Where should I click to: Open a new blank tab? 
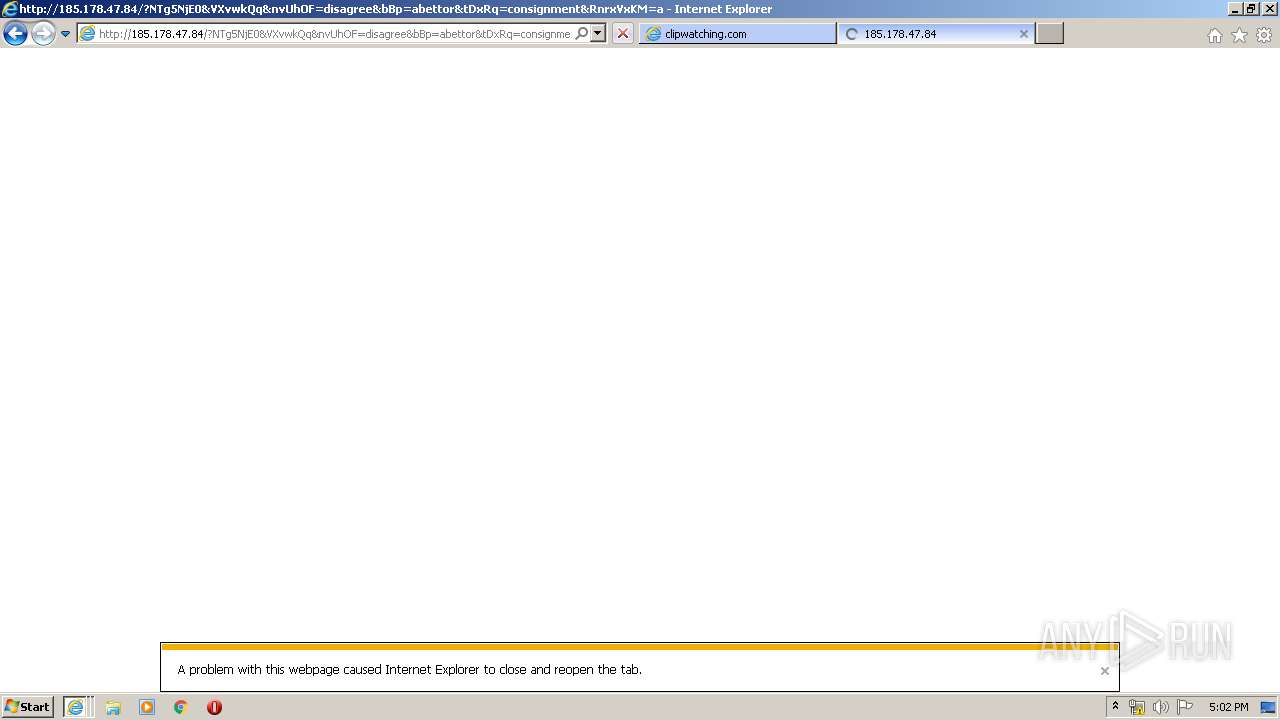[x=1049, y=34]
